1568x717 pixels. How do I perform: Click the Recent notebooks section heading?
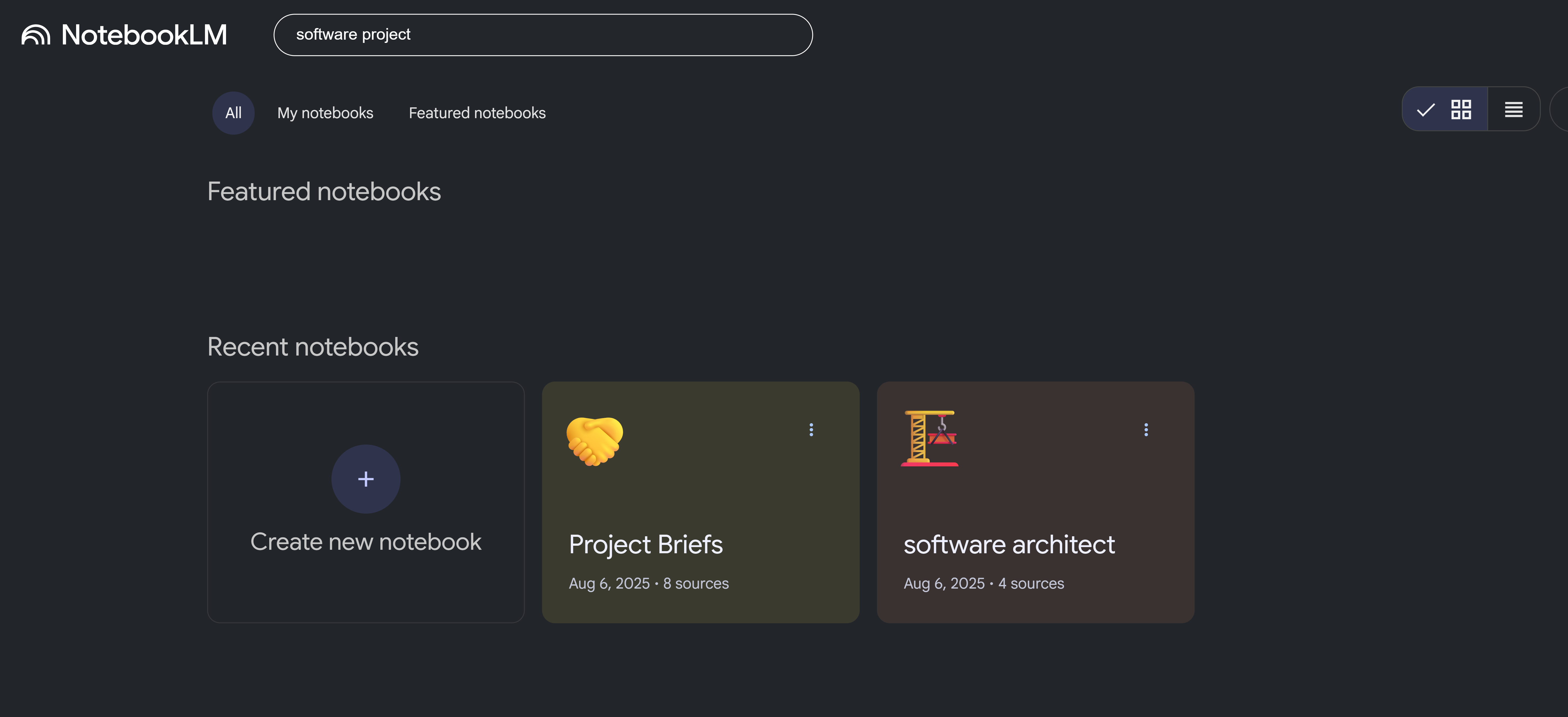pyautogui.click(x=313, y=347)
